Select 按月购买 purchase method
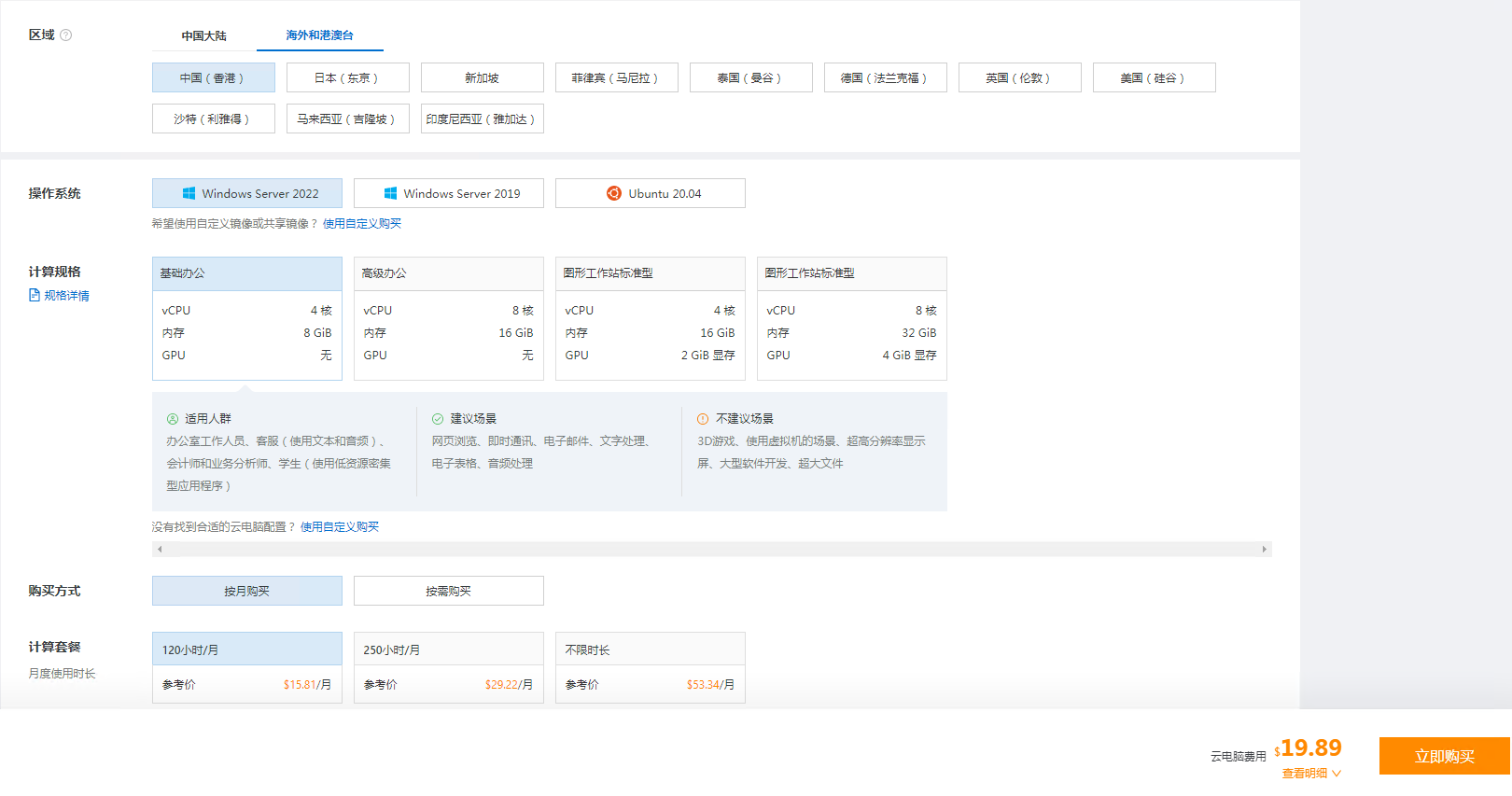 coord(247,591)
